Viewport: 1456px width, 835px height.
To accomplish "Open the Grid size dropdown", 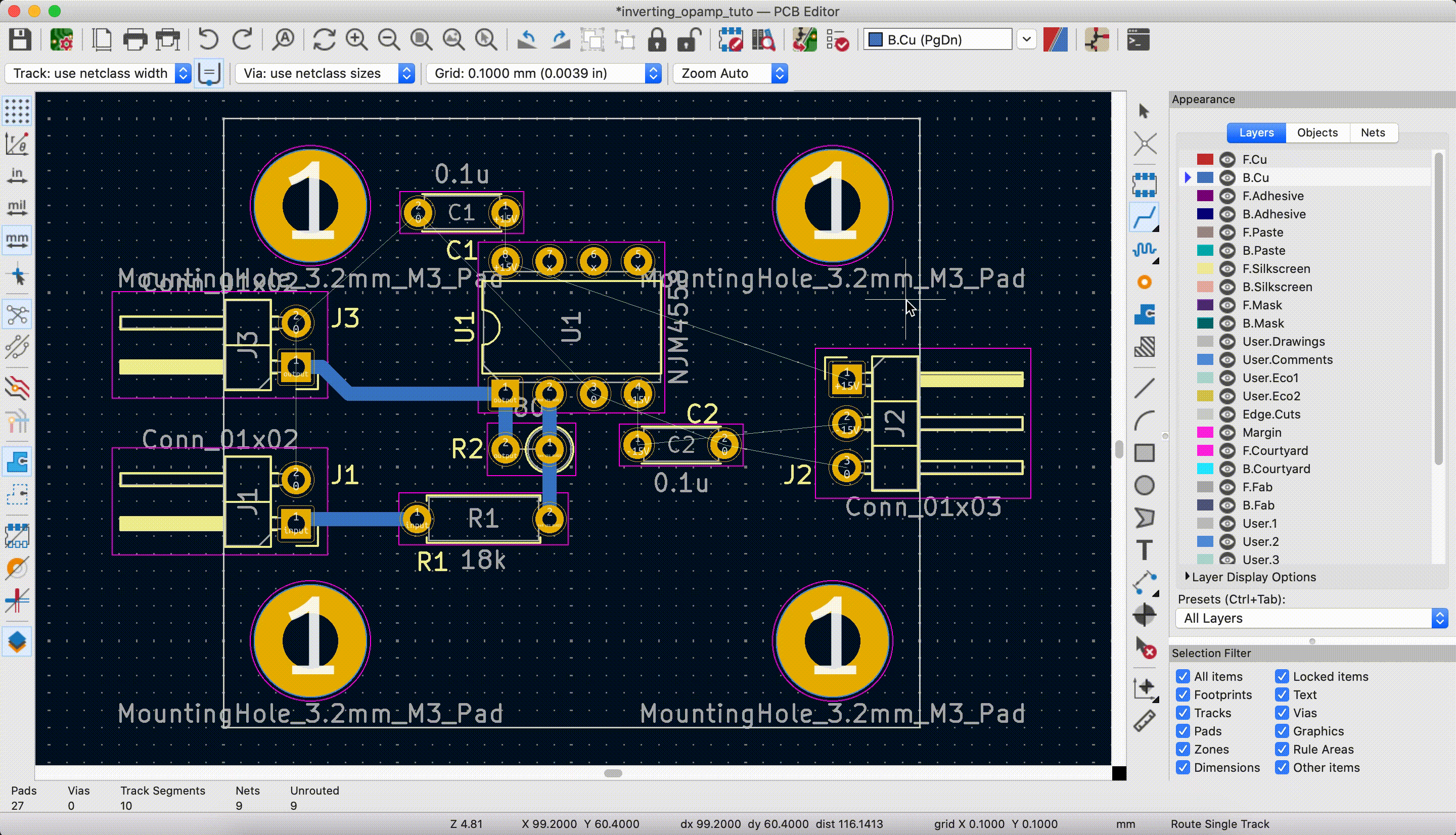I will (654, 73).
